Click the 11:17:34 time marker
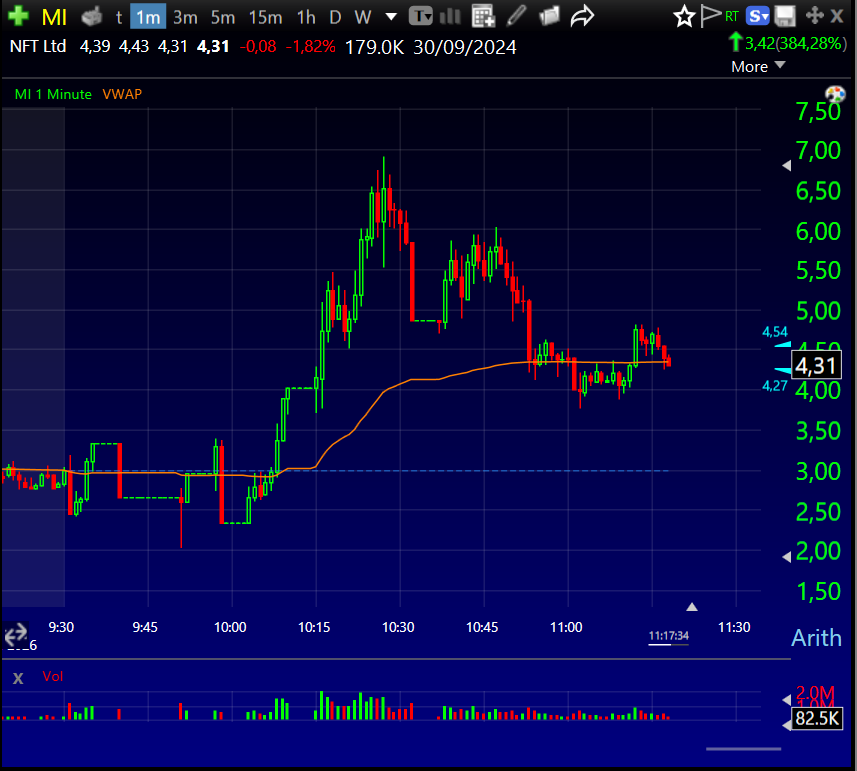 coord(668,636)
